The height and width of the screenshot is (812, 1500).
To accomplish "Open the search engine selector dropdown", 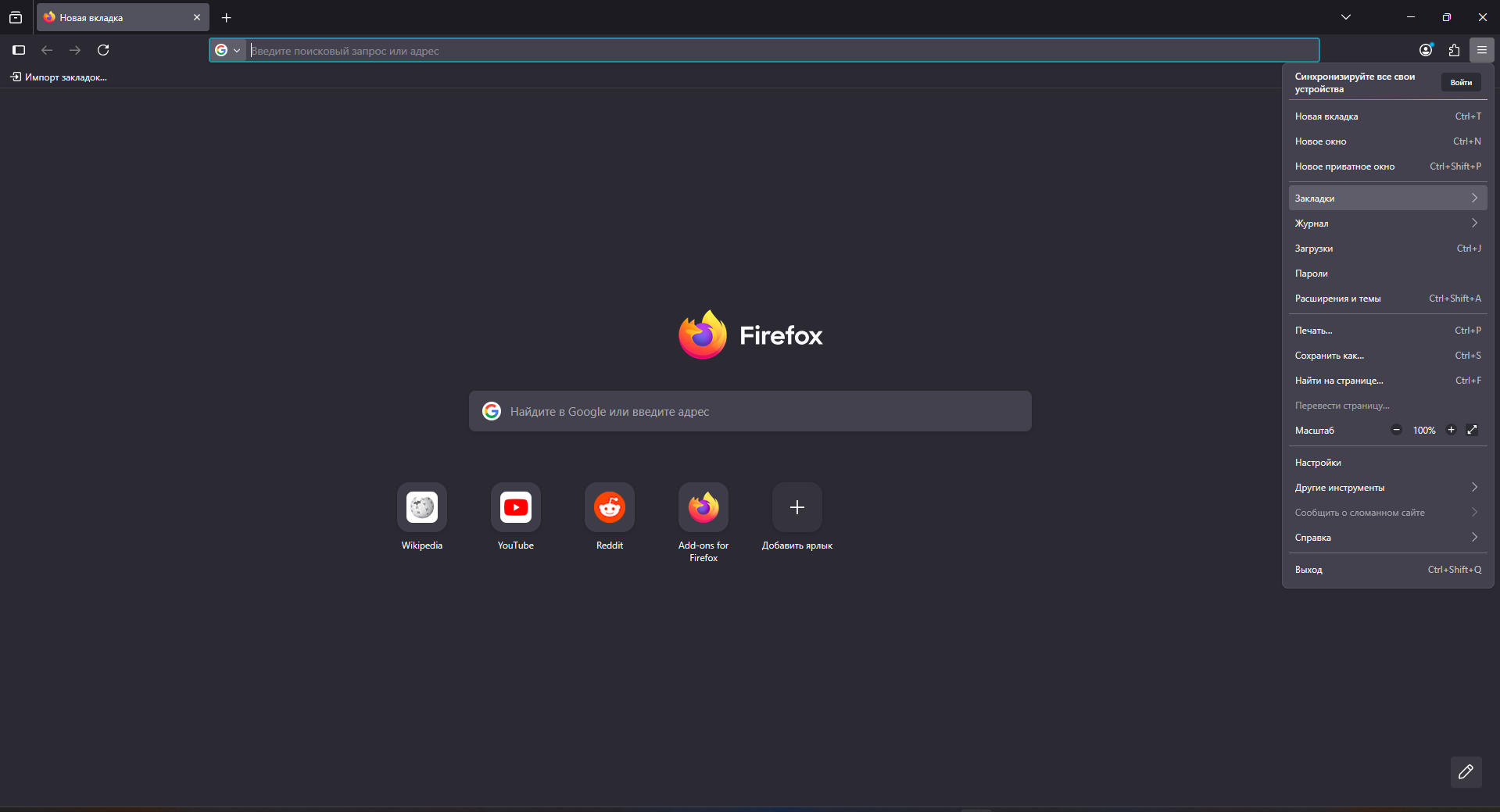I will coord(228,50).
